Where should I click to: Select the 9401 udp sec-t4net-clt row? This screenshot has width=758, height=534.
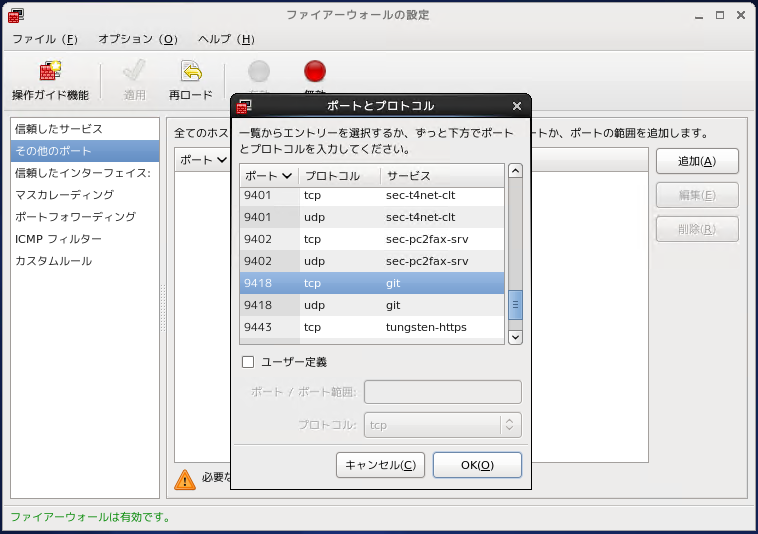point(372,217)
